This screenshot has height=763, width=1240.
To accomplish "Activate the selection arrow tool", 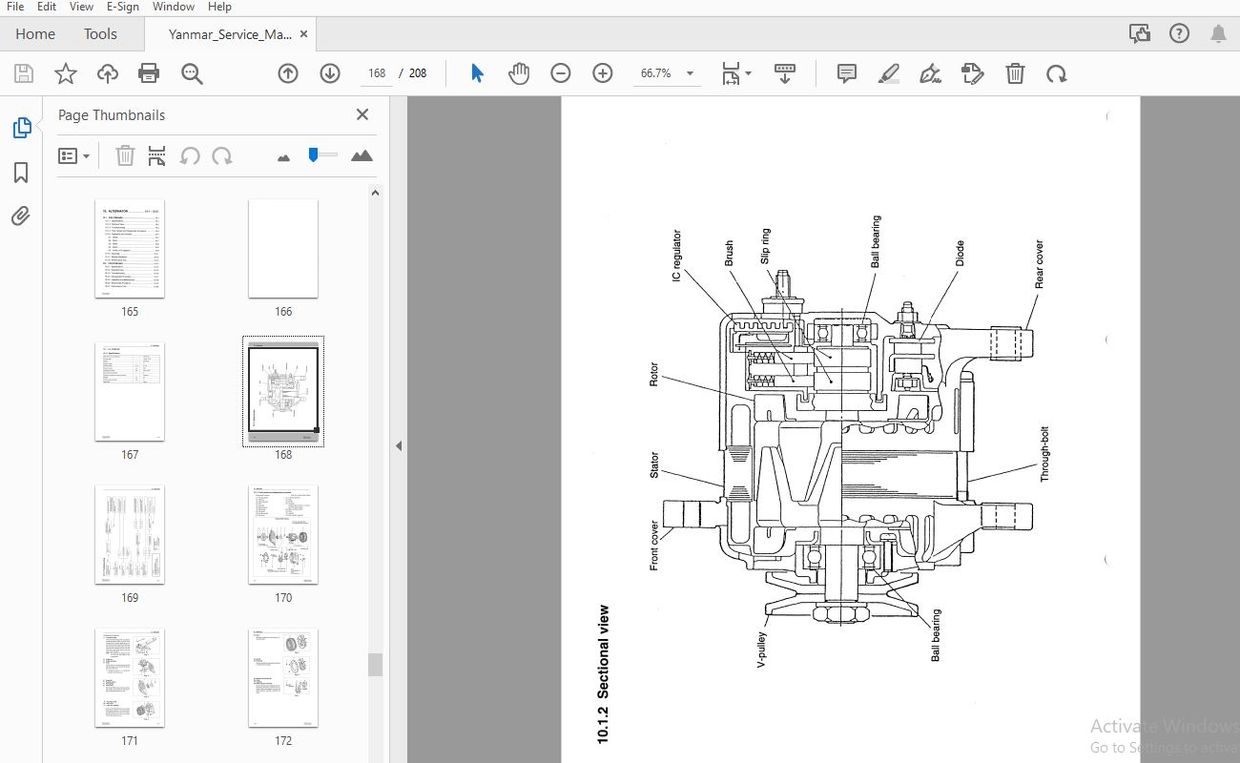I will pos(477,73).
